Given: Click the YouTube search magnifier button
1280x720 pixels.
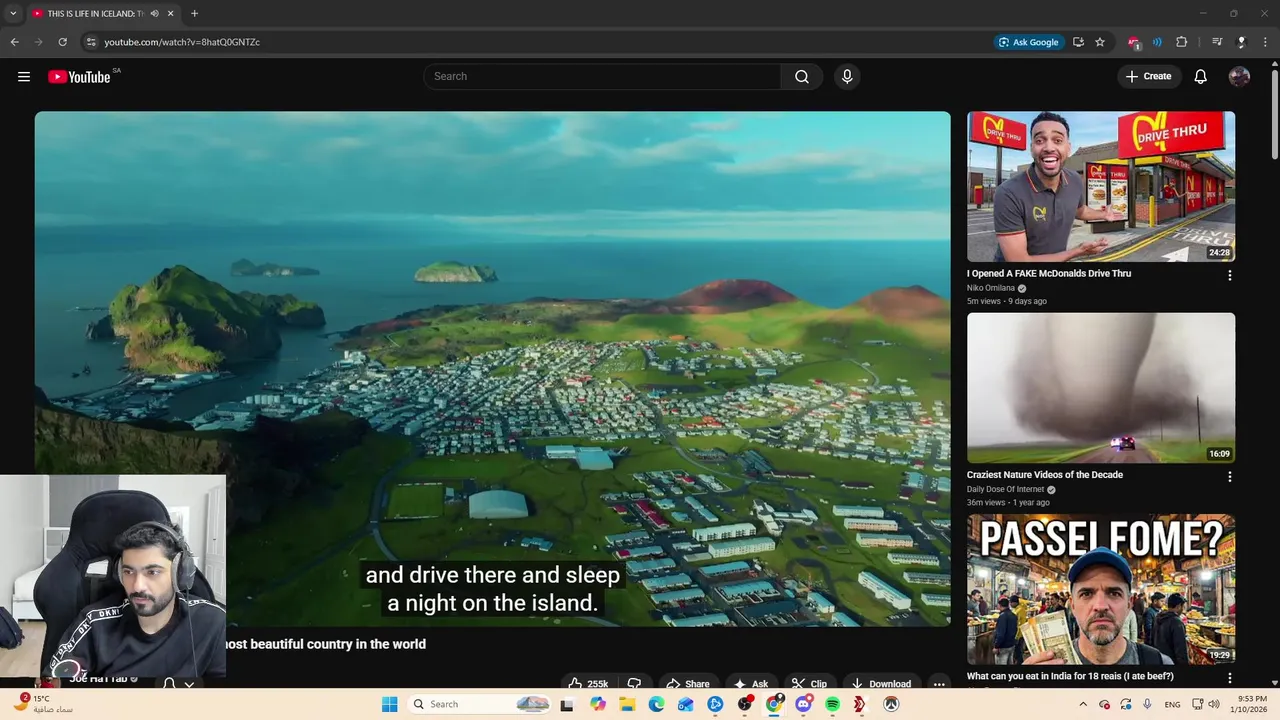Looking at the screenshot, I should tap(802, 77).
